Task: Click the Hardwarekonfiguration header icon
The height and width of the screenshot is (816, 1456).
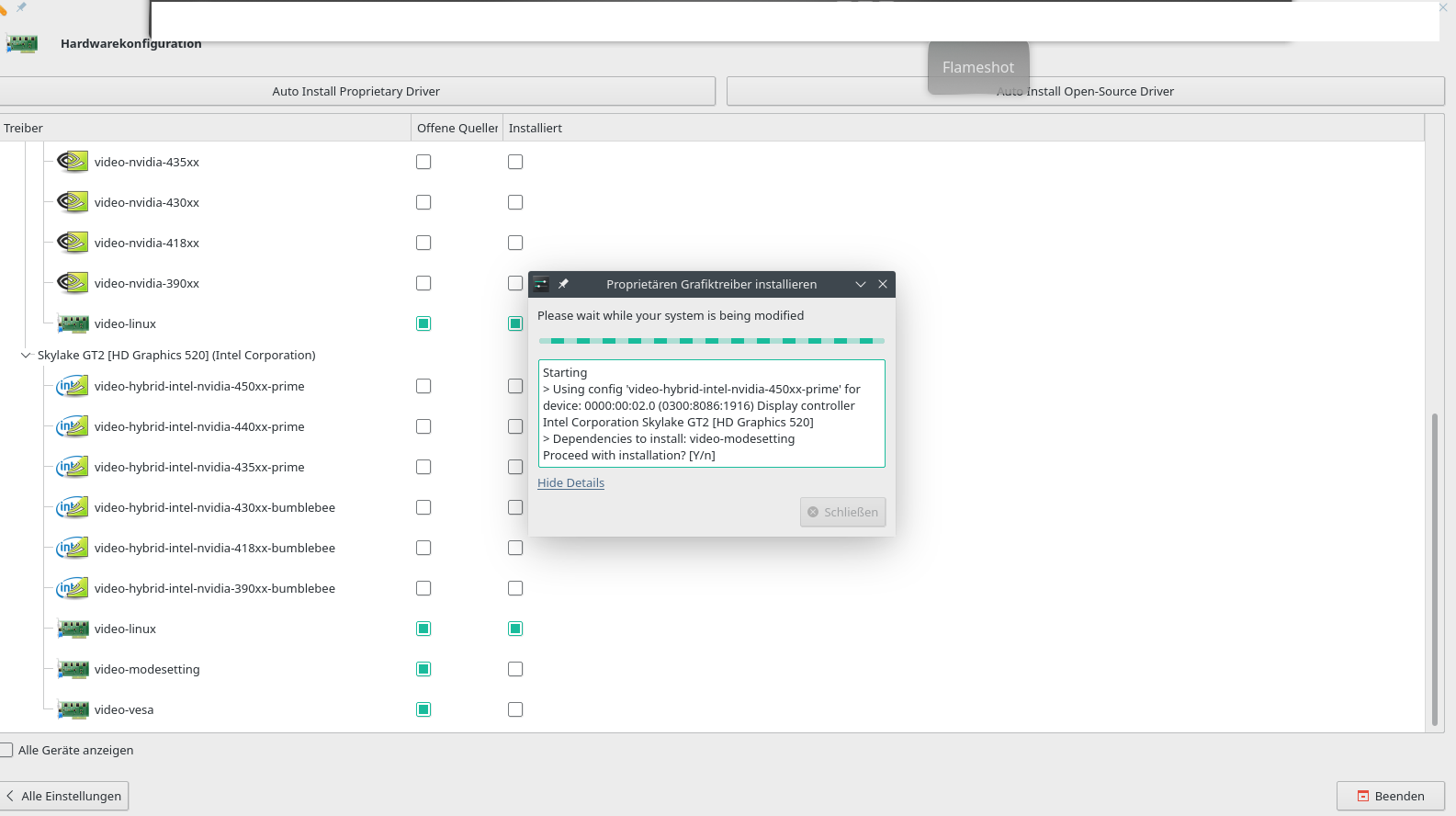Action: point(22,43)
